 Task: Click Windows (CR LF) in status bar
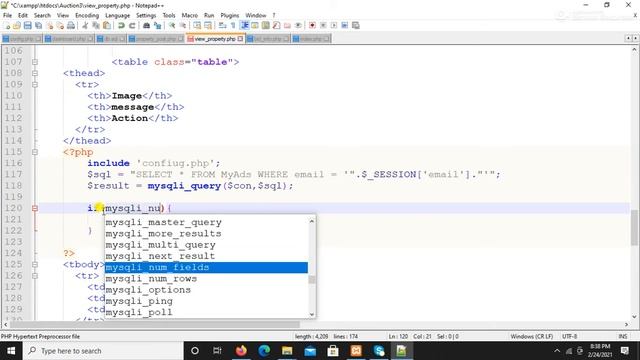pos(531,336)
